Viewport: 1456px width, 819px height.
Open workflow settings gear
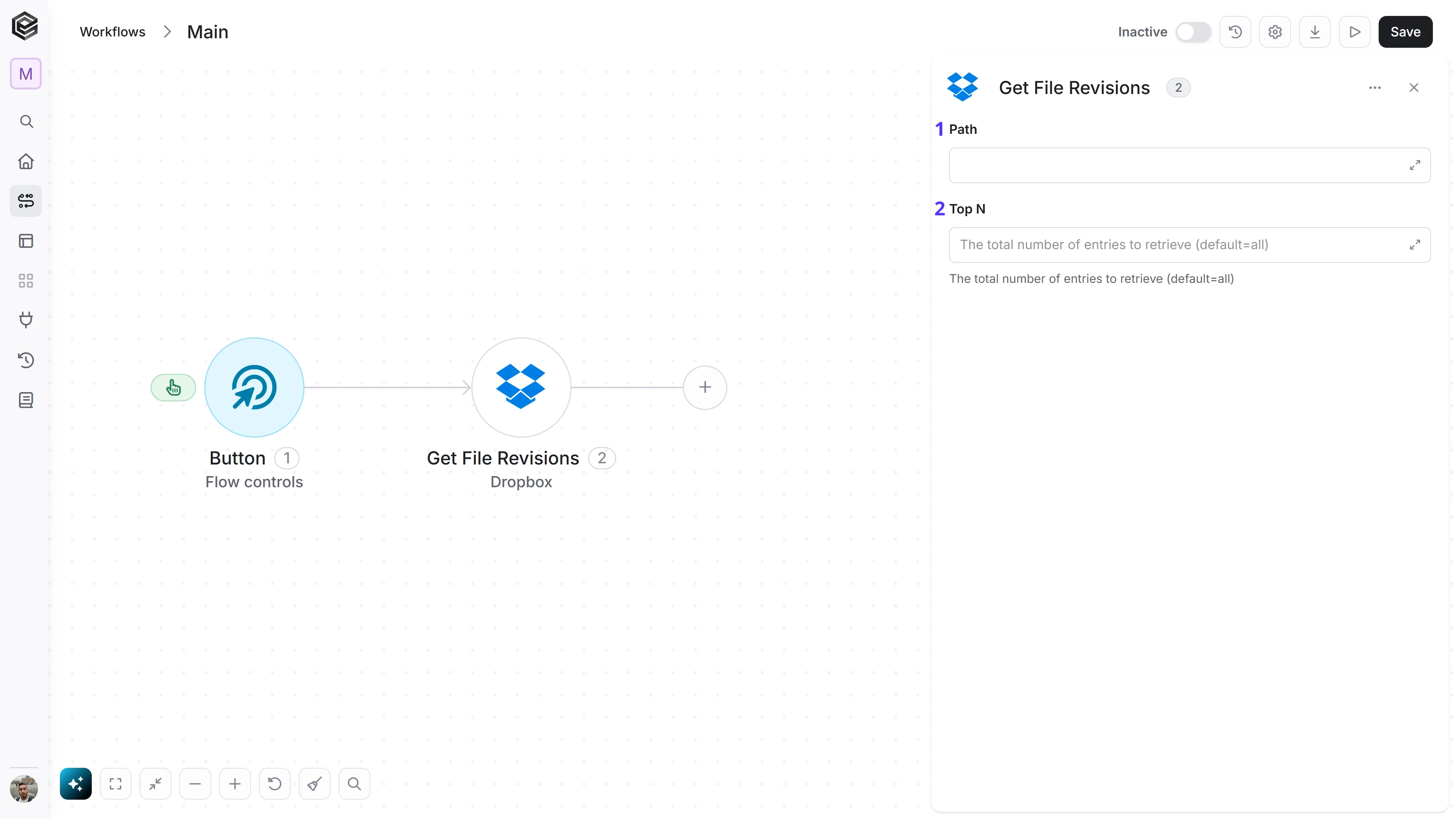tap(1274, 31)
